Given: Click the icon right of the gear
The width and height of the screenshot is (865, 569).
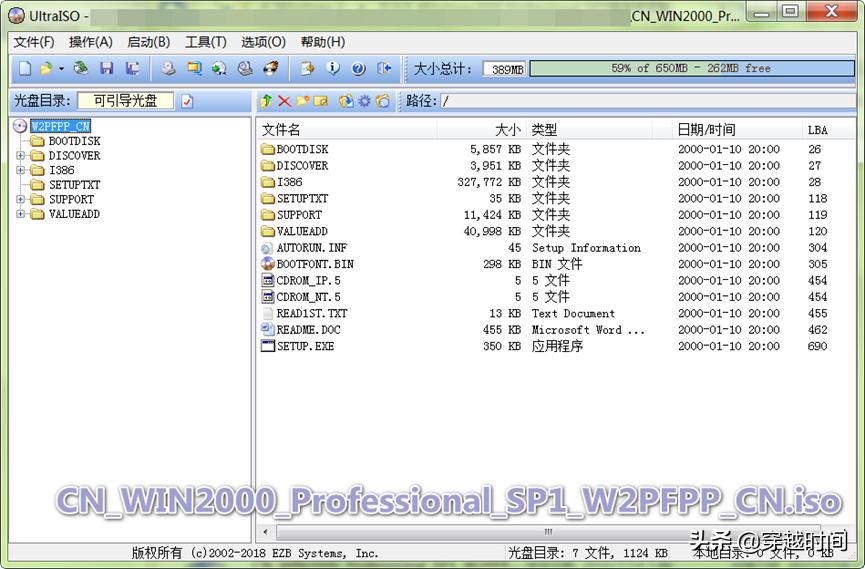Looking at the screenshot, I should [382, 101].
